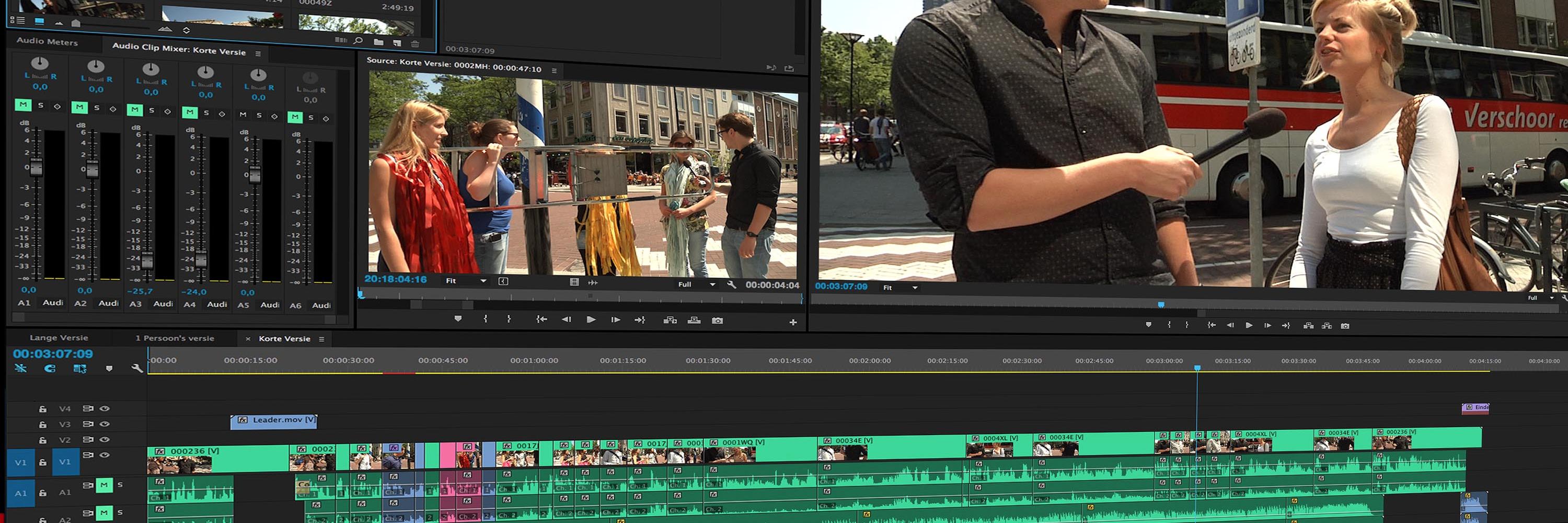Image resolution: width=1568 pixels, height=523 pixels.
Task: Solo mixer channel A2
Action: click(x=97, y=108)
